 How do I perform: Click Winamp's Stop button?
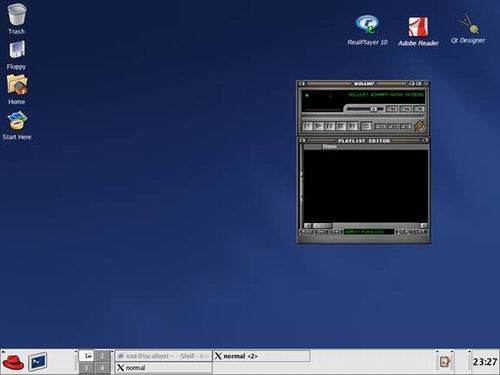coord(341,126)
